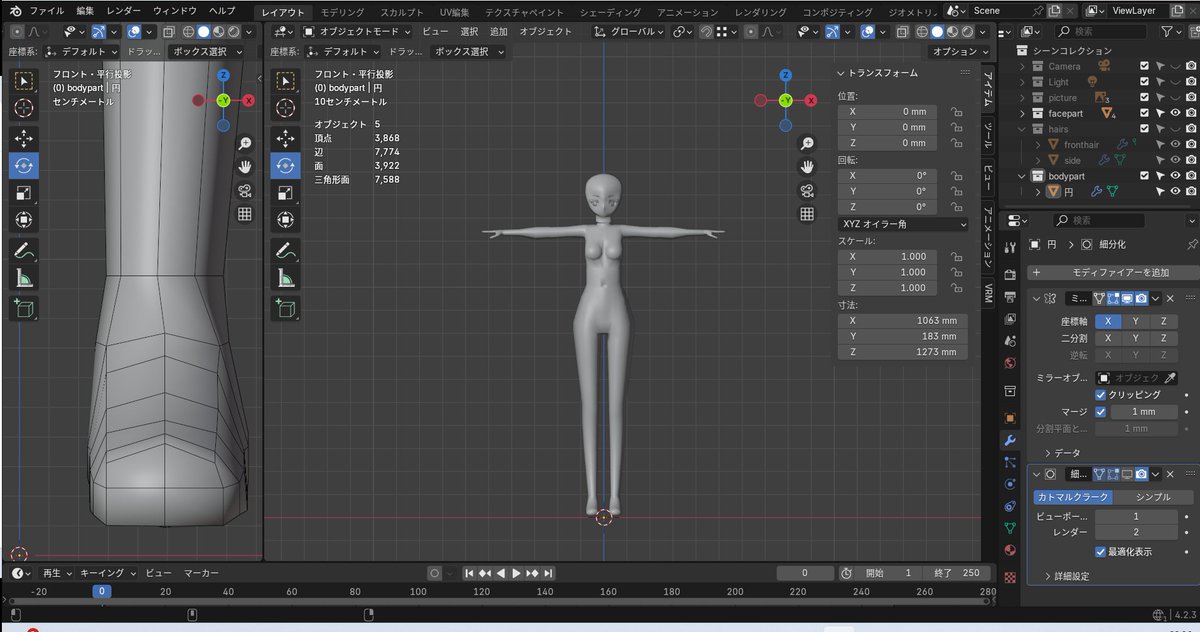1200x632 pixels.
Task: Remove the Subdivision modifier with its X button
Action: pyautogui.click(x=1168, y=474)
